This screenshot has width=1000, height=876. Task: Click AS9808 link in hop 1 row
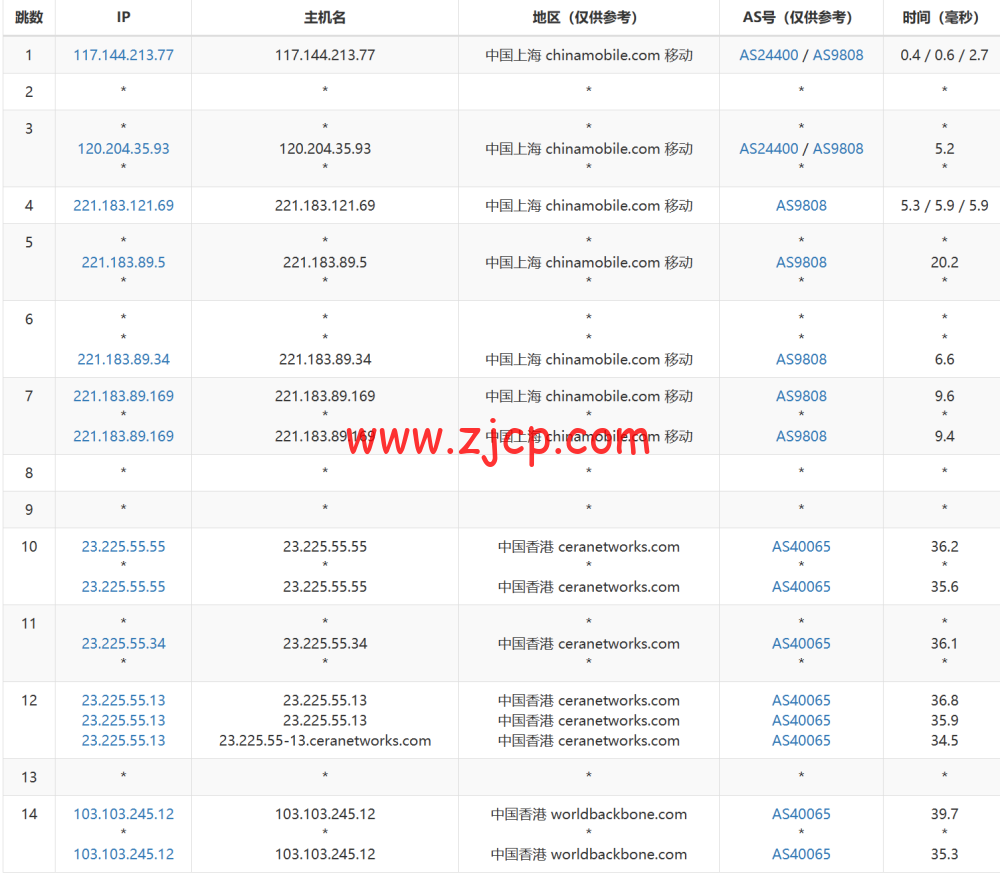coord(838,55)
